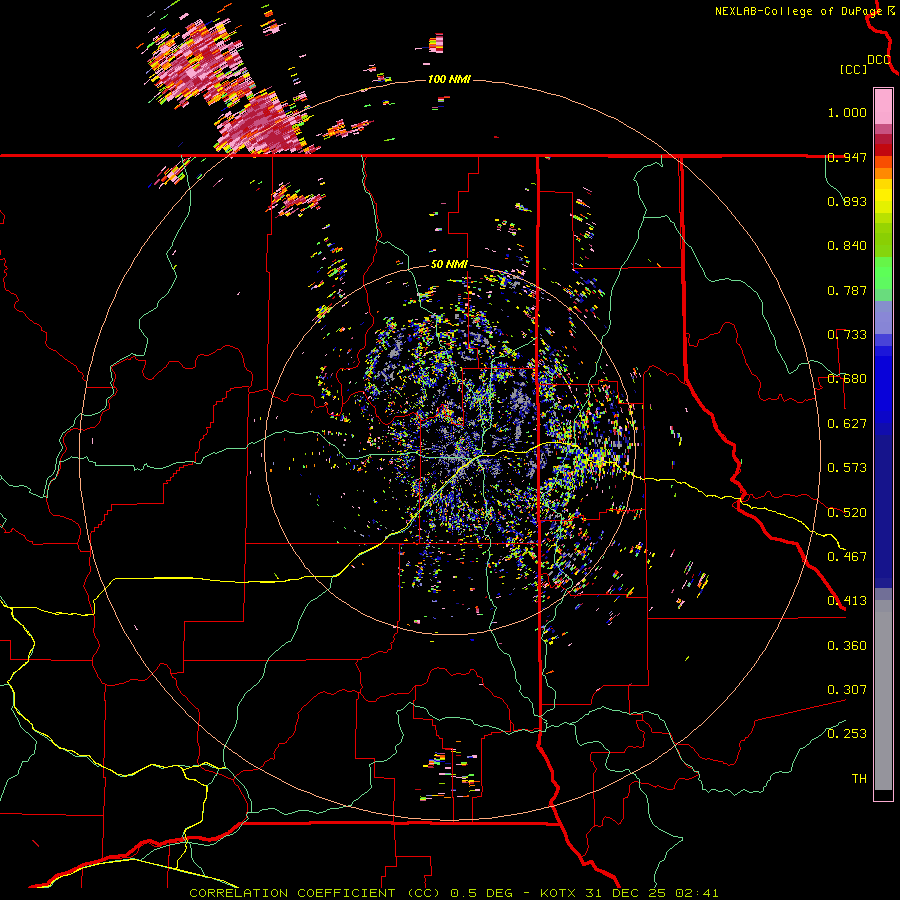This screenshot has height=900, width=900.
Task: Click the 50 NMI range ring label
Action: (449, 264)
